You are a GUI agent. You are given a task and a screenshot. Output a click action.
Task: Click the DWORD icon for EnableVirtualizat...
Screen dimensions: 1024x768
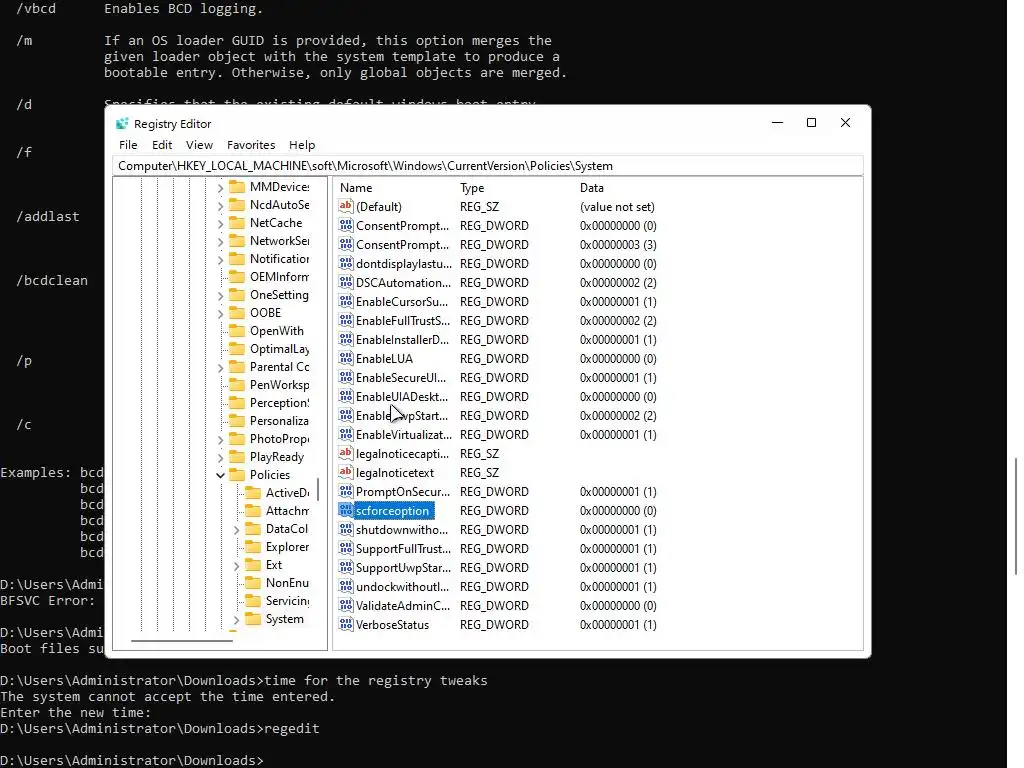coord(345,434)
